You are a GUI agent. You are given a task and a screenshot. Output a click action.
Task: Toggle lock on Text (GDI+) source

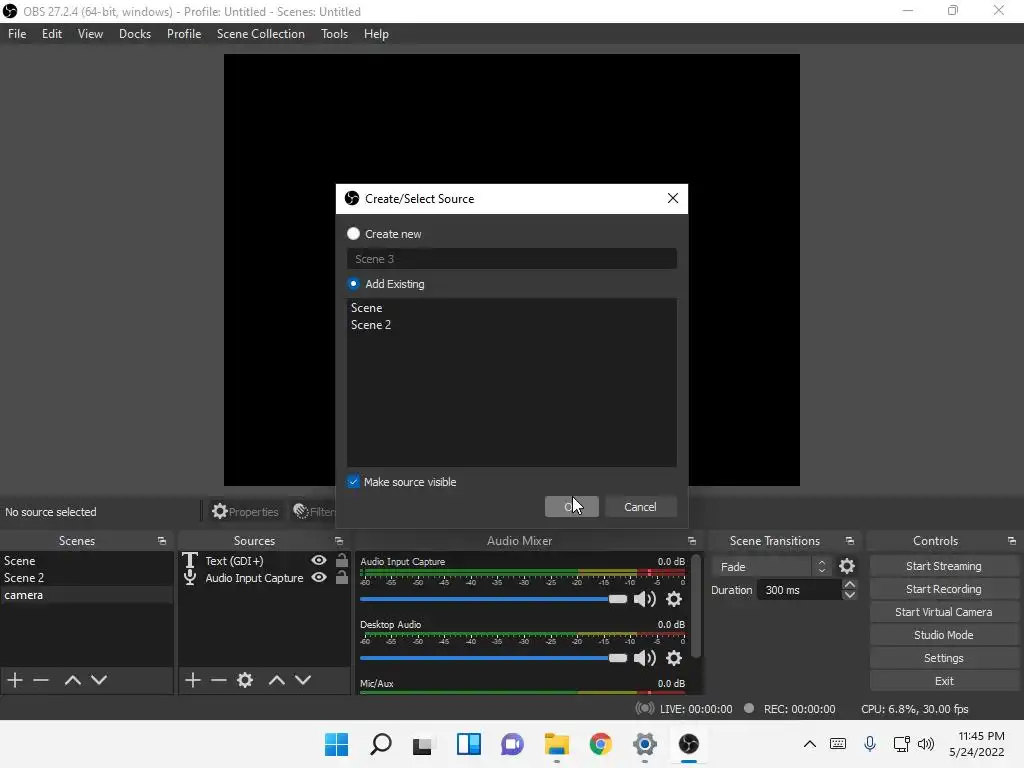[342, 560]
